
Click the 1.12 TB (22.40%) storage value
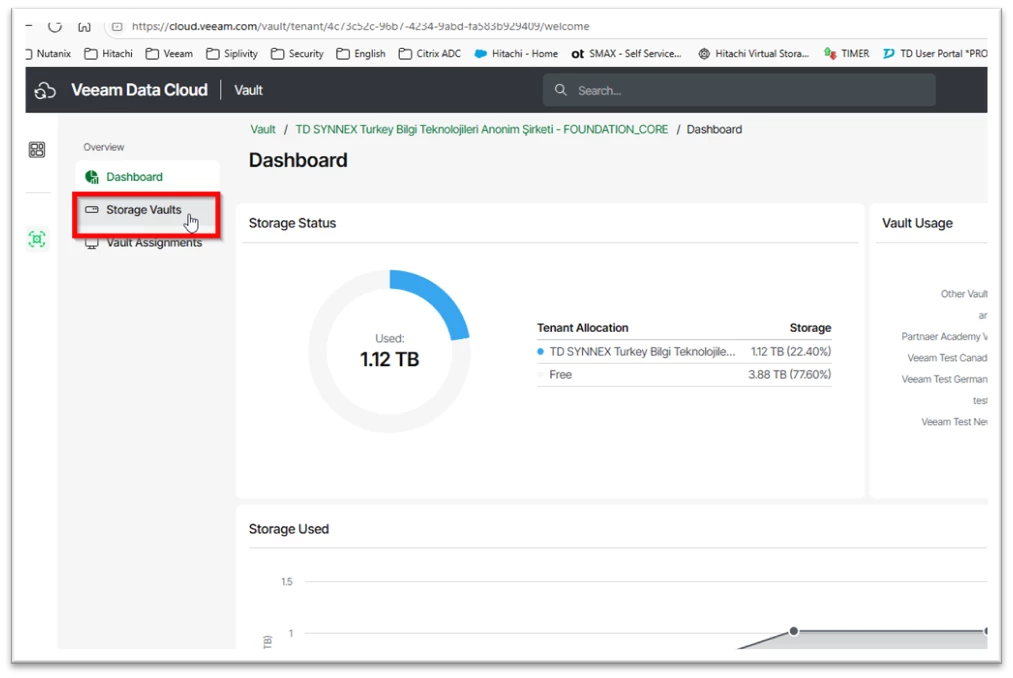tap(791, 352)
